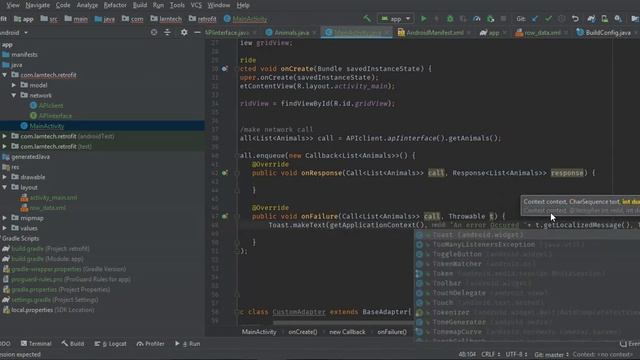Expand com.lamtech.retrofit (androidTest) package
Screen dimensions: 640x360
pos(4,136)
